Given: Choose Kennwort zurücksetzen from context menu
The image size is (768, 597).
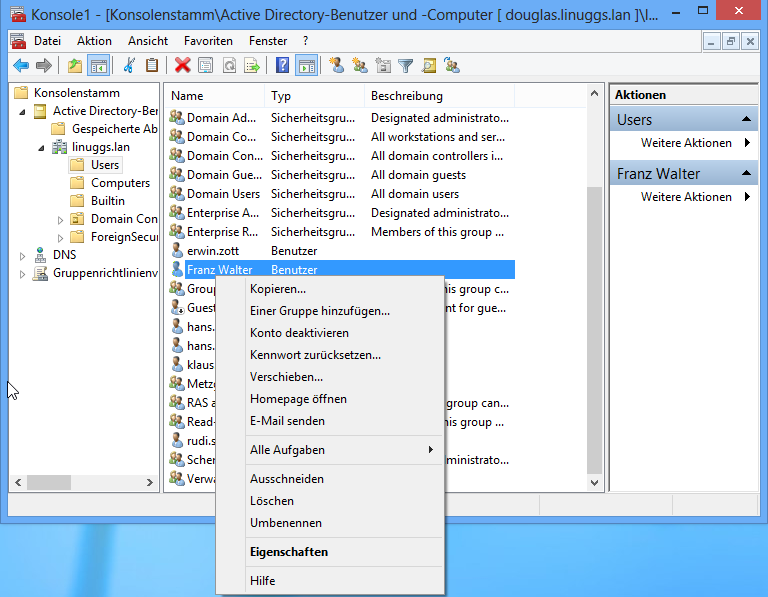Looking at the screenshot, I should 315,355.
